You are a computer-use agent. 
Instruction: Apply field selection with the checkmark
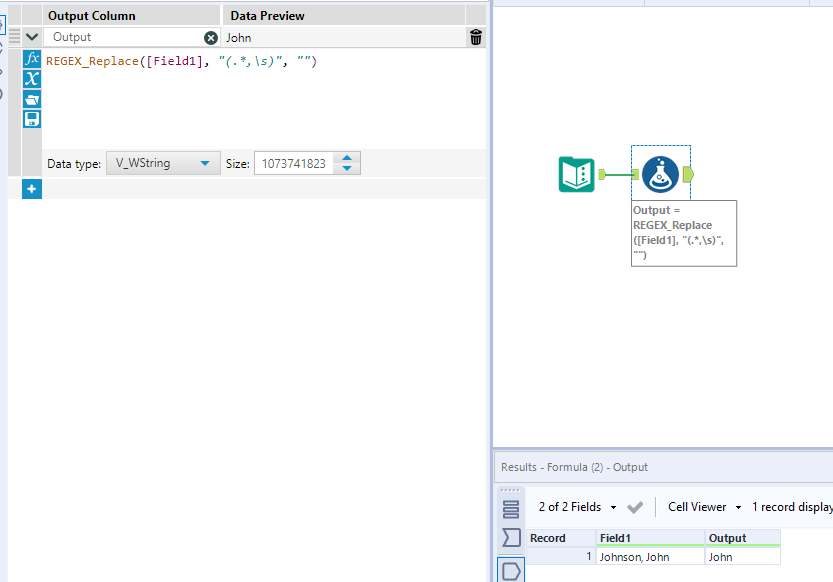[x=634, y=507]
